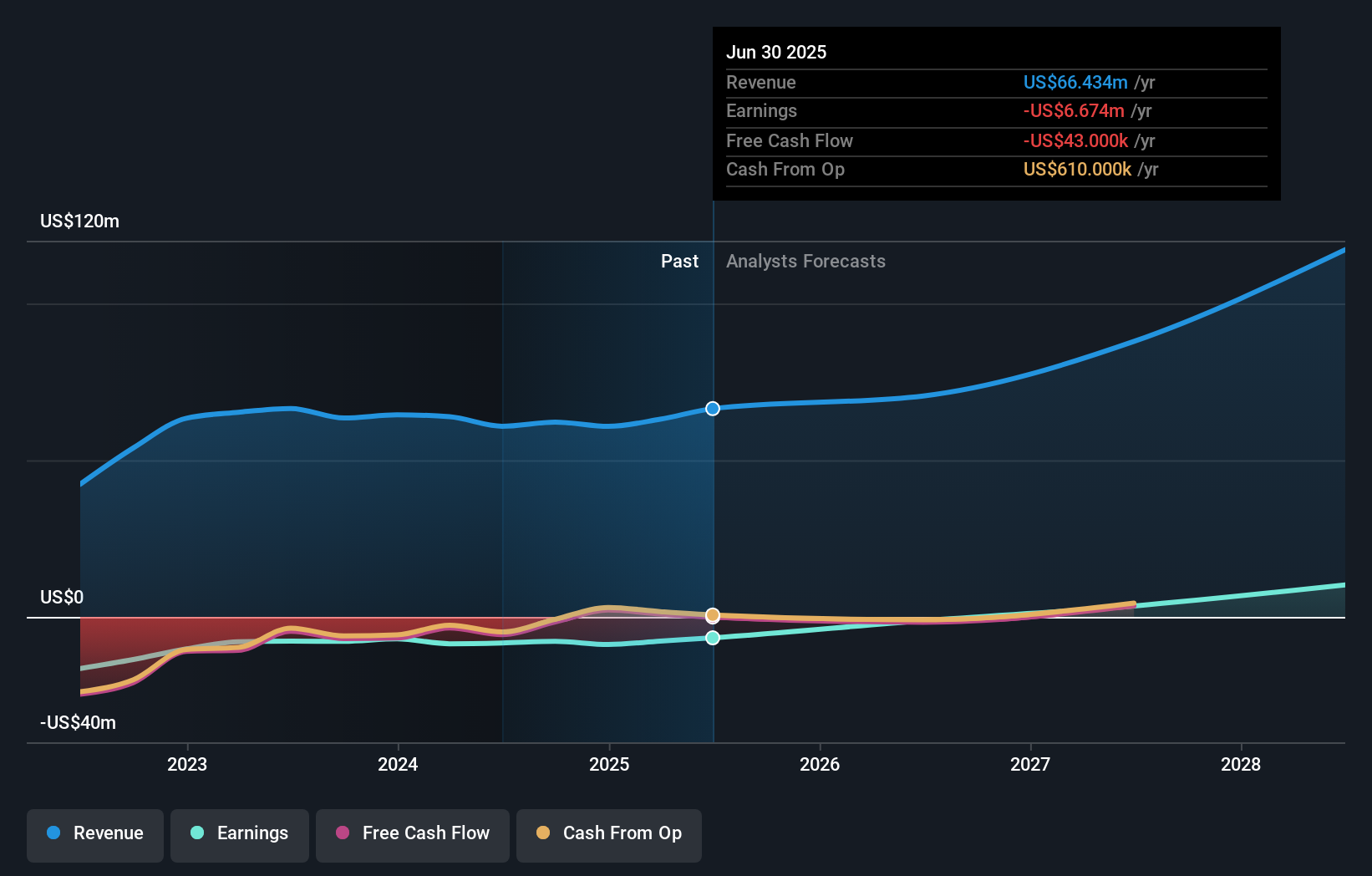Click the Jun 30 2025 tooltip date
This screenshot has width=1372, height=876.
pyautogui.click(x=776, y=52)
